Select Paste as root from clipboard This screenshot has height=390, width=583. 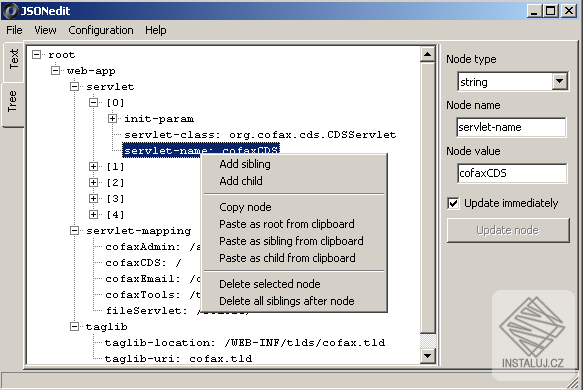click(x=294, y=224)
